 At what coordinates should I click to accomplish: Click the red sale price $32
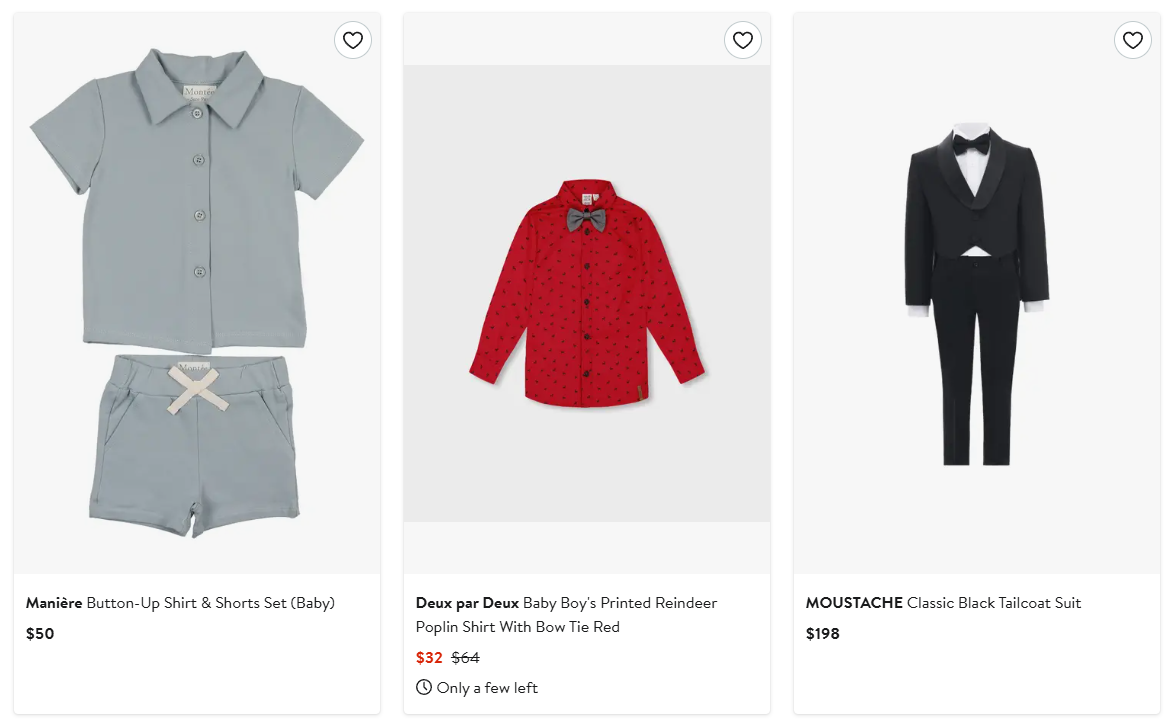click(x=430, y=657)
